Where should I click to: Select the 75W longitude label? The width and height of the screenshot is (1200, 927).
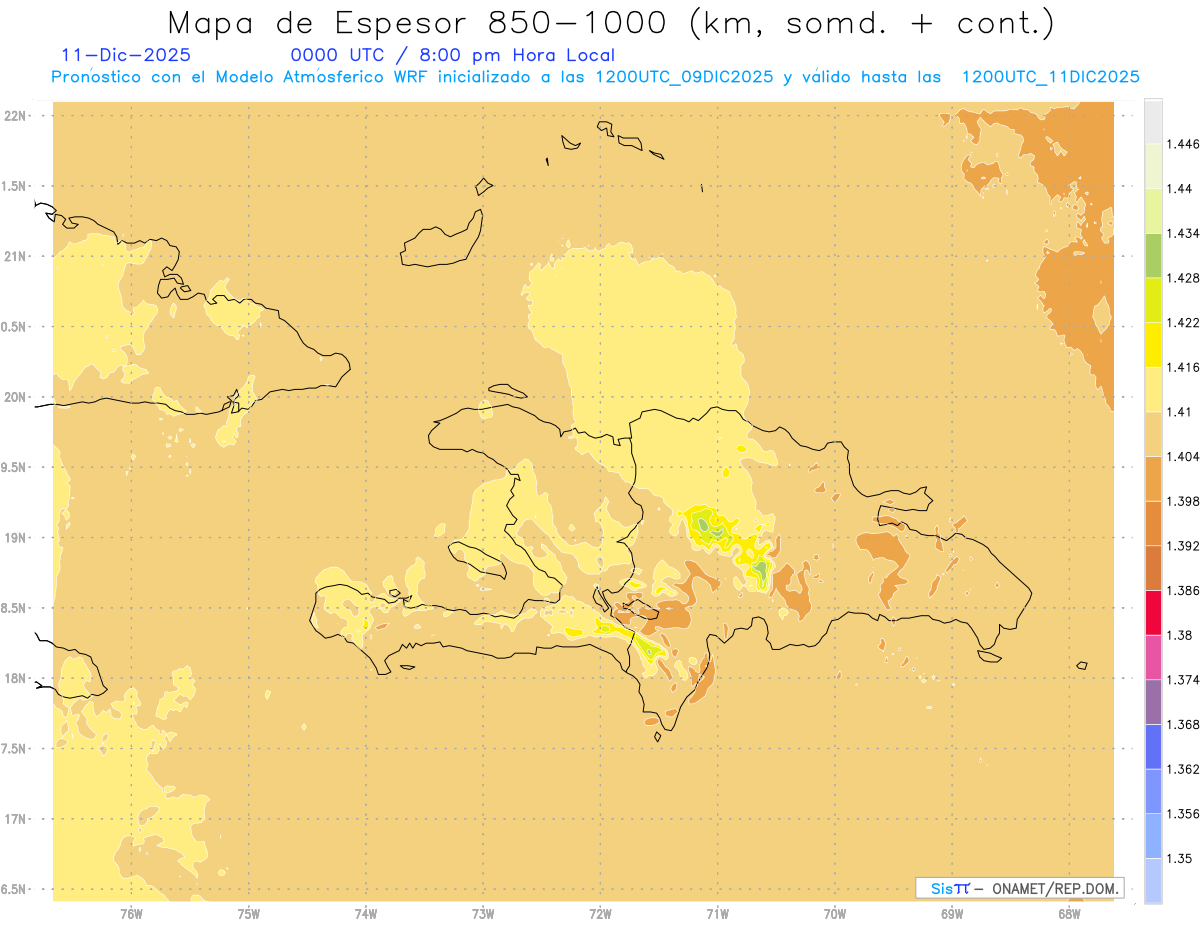pos(249,913)
